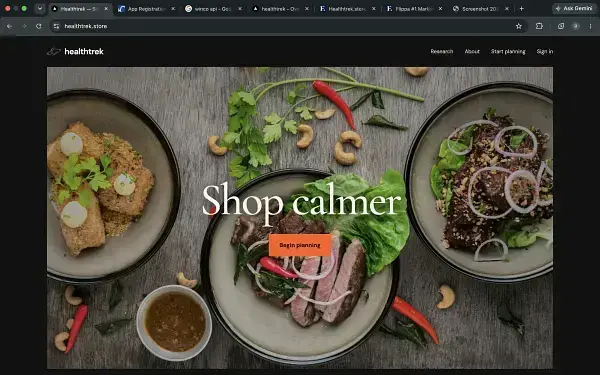Open the Start planning nav link
This screenshot has height=375, width=600.
pos(508,51)
